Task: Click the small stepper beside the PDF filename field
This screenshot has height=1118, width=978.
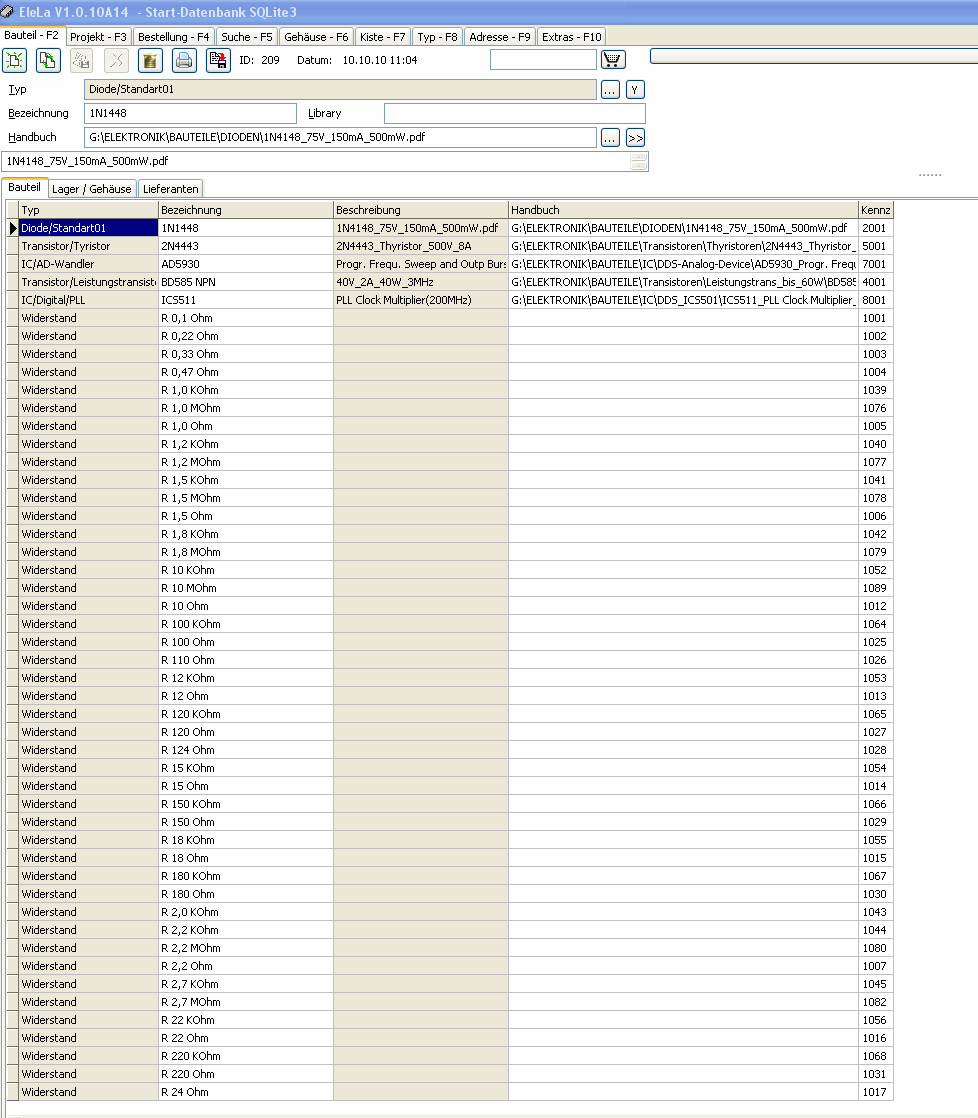Action: (x=639, y=161)
